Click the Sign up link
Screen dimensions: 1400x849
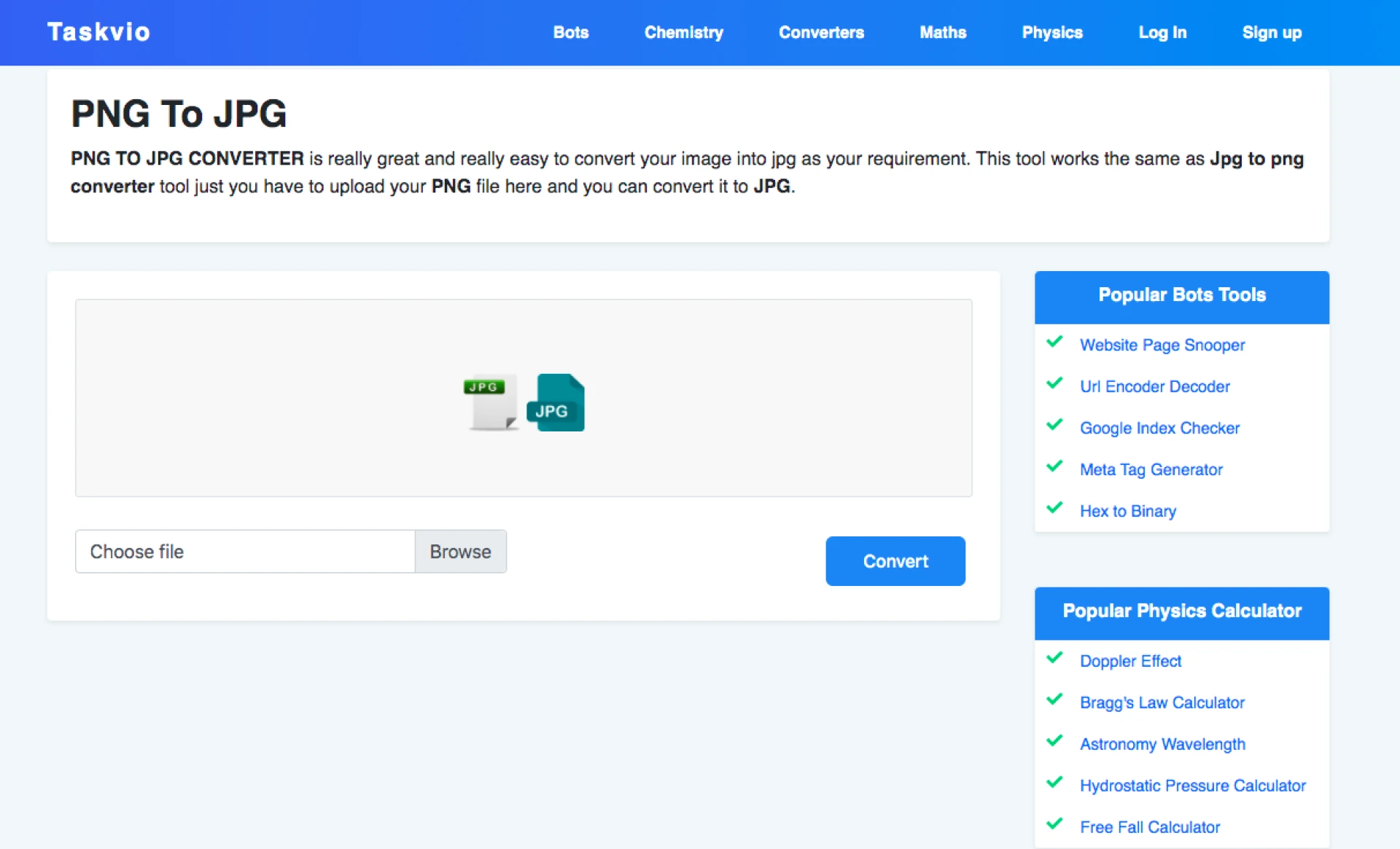(1272, 33)
